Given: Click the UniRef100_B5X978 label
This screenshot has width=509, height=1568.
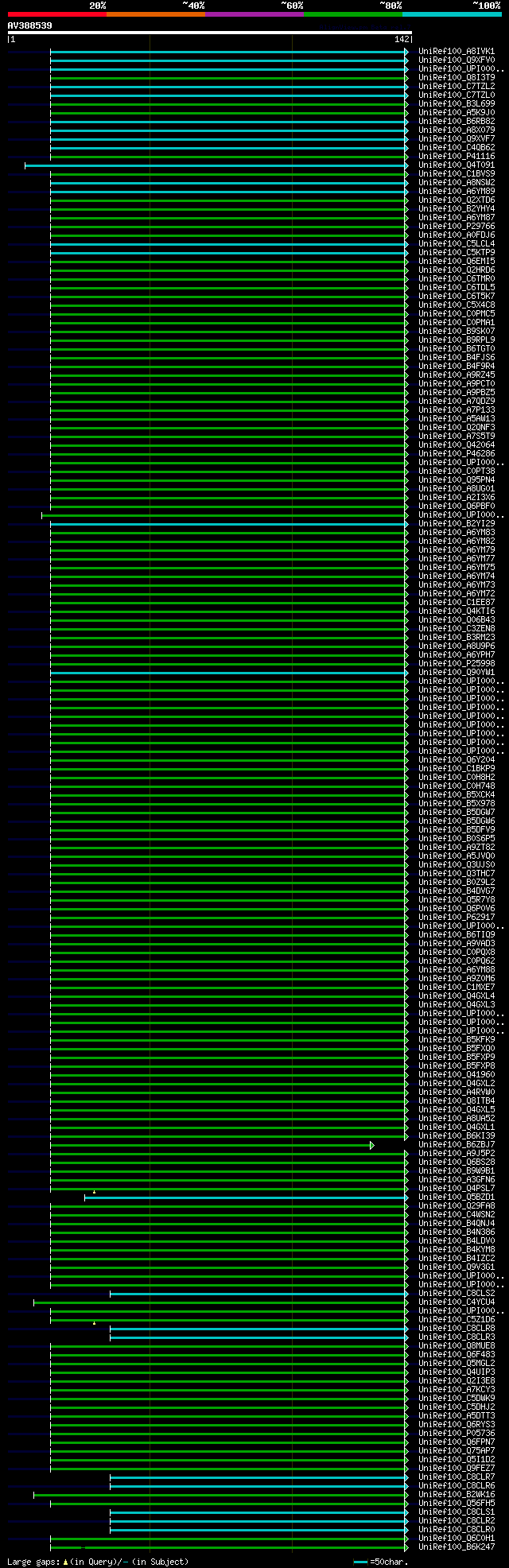Looking at the screenshot, I should point(457,803).
